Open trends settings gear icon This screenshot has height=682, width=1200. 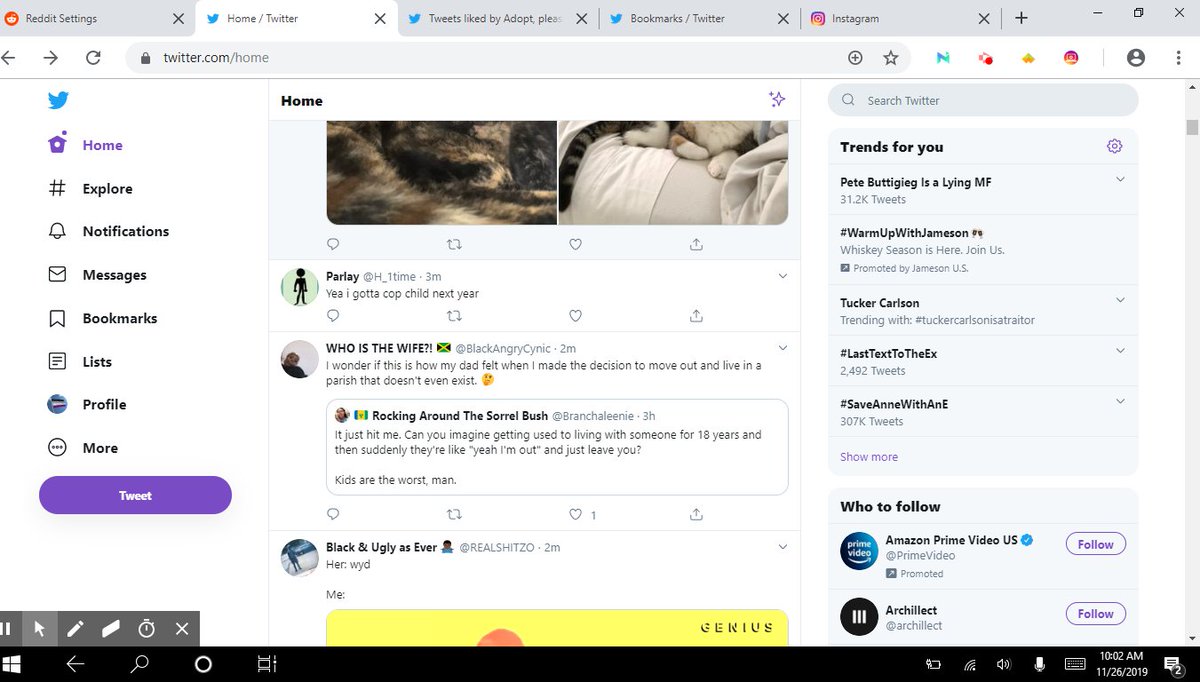click(x=1115, y=146)
